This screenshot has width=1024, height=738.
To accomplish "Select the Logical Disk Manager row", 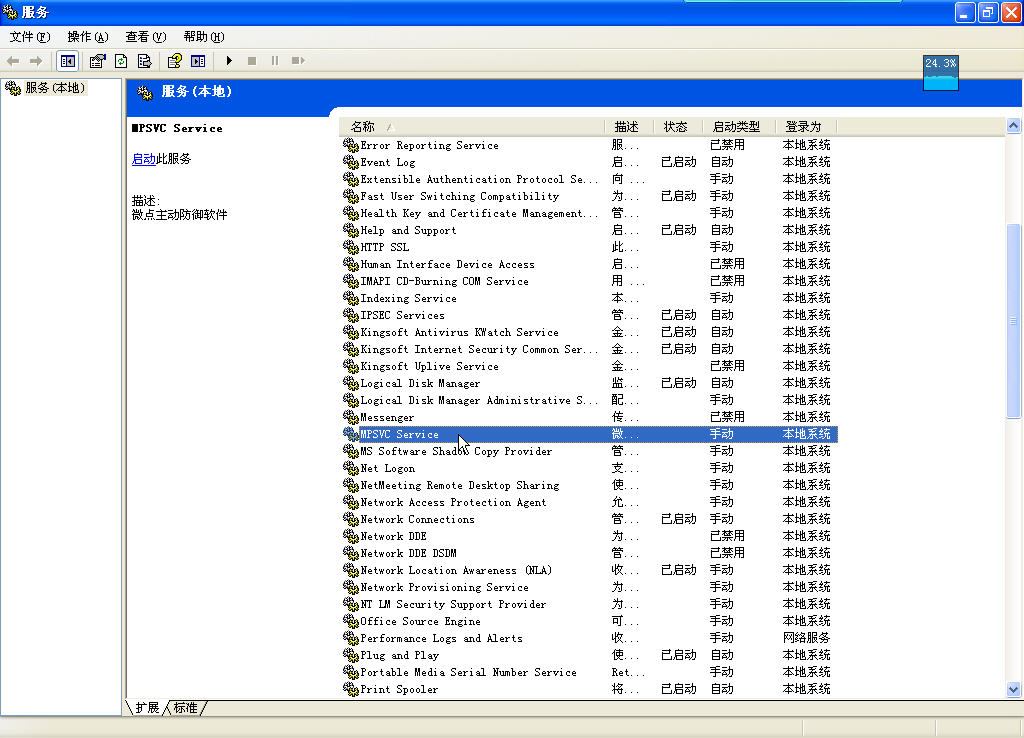I will click(588, 383).
